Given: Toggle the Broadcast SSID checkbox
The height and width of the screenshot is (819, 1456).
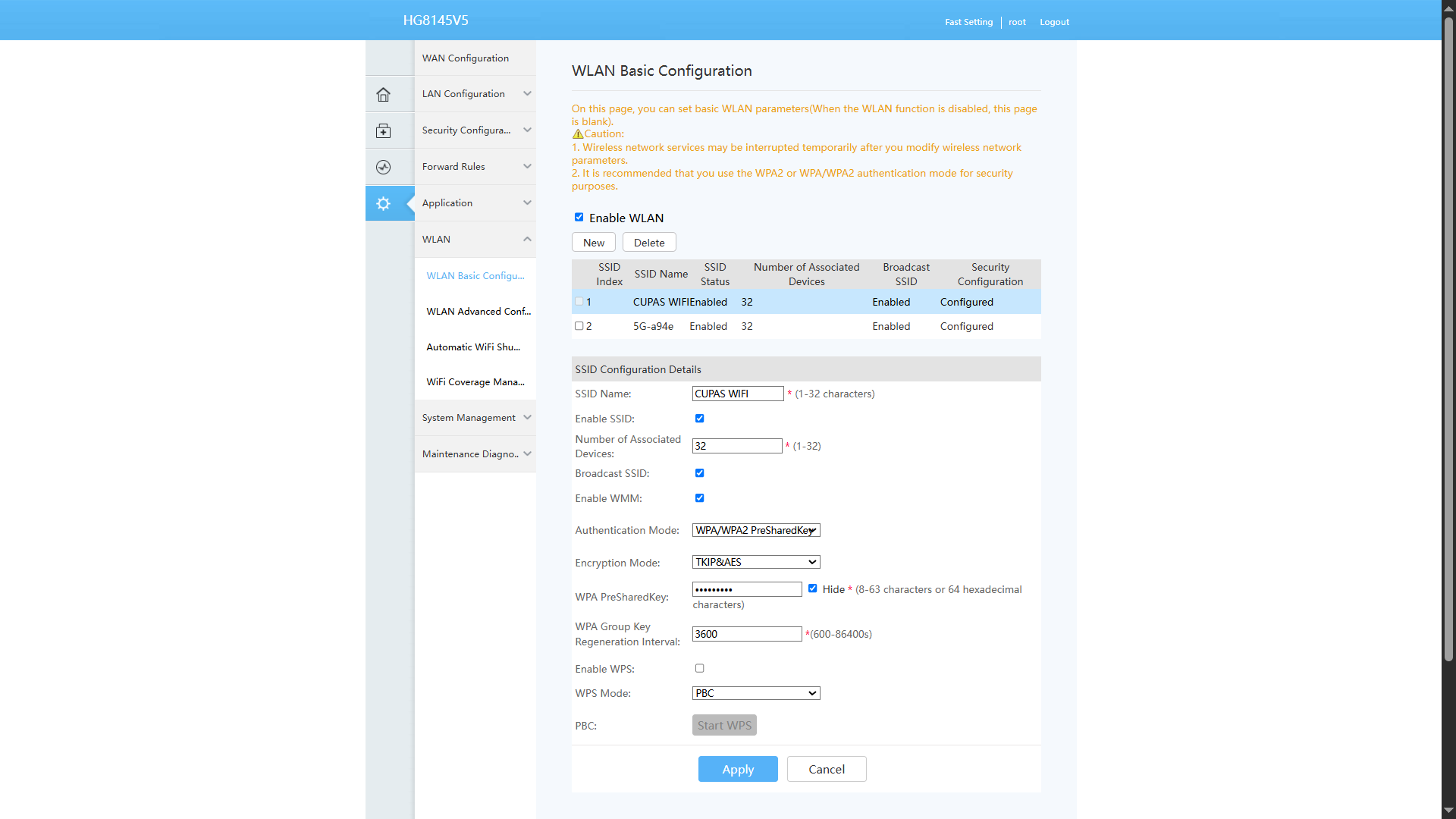Looking at the screenshot, I should [x=700, y=473].
